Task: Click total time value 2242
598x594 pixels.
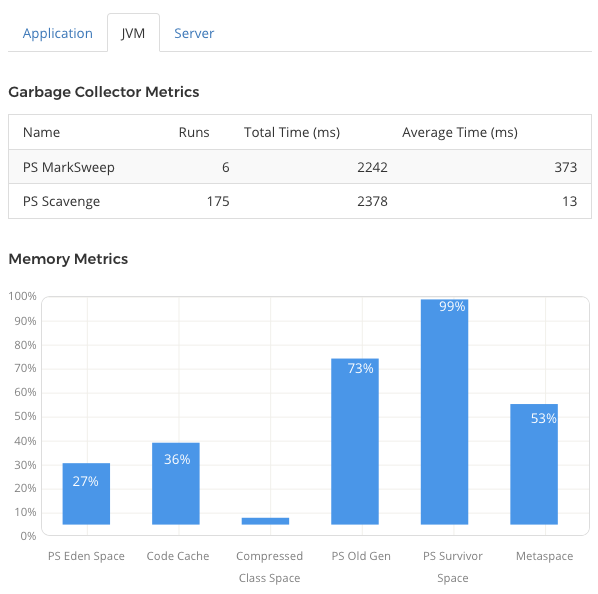Action: tap(372, 167)
